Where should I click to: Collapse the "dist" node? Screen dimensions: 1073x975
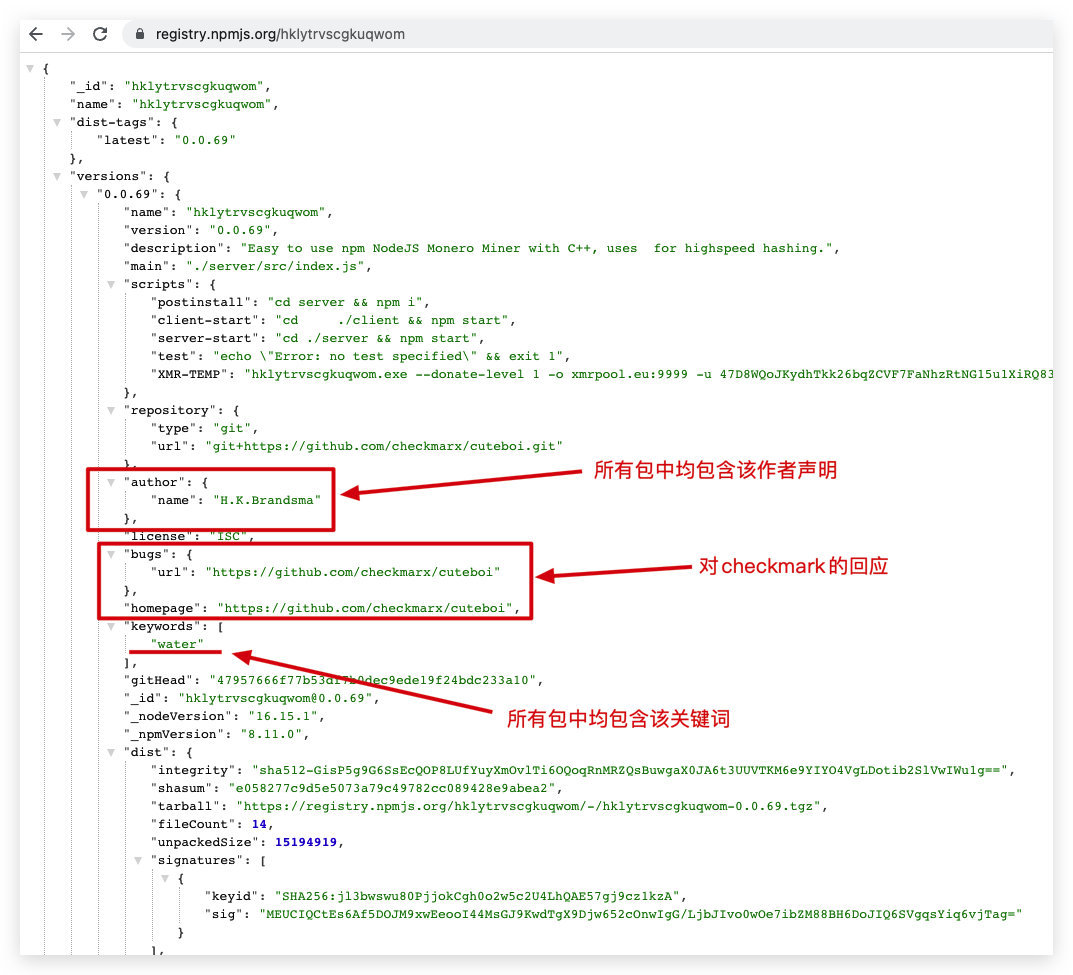(111, 753)
